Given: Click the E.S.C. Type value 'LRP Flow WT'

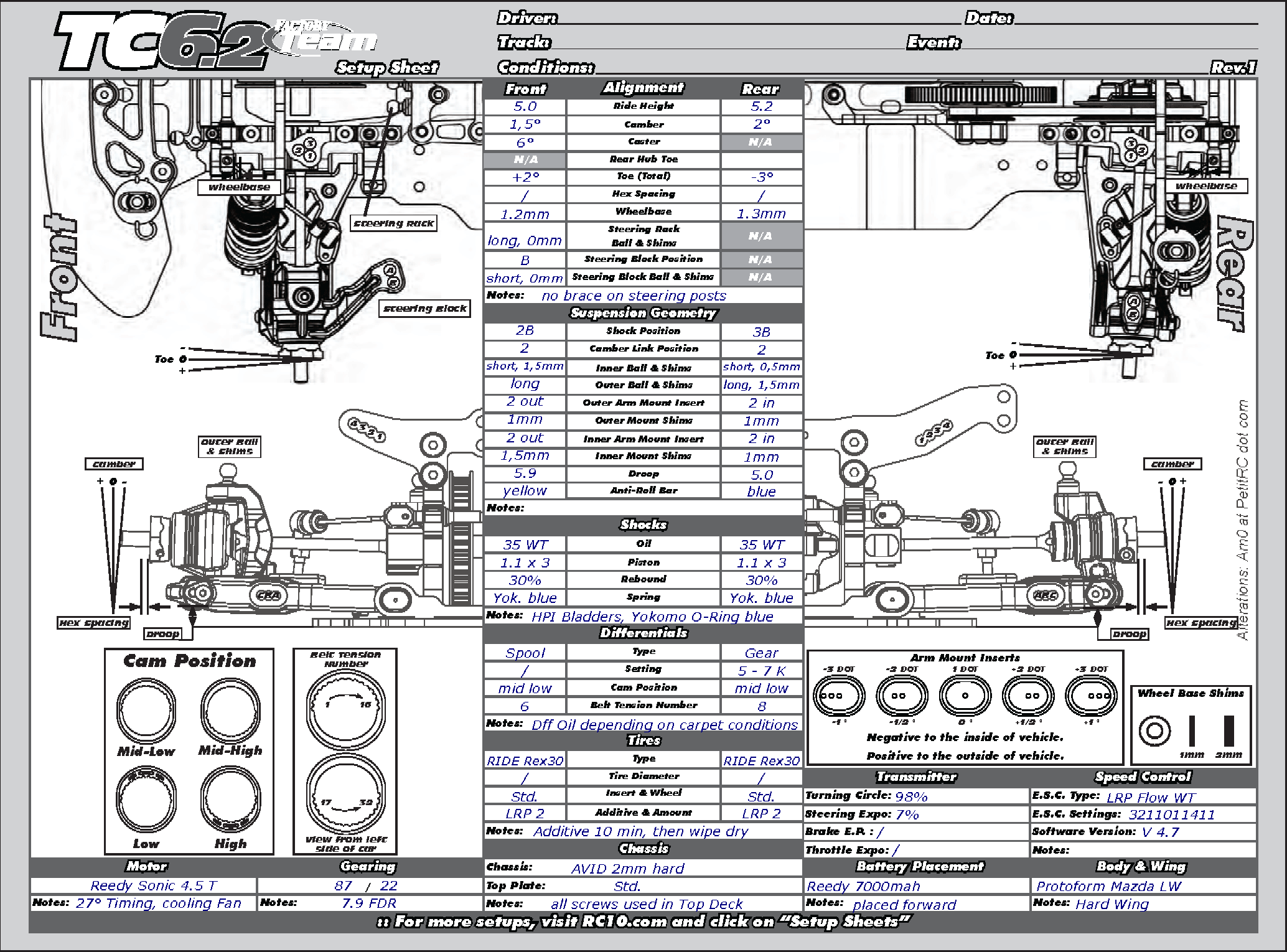Looking at the screenshot, I should 1151,798.
